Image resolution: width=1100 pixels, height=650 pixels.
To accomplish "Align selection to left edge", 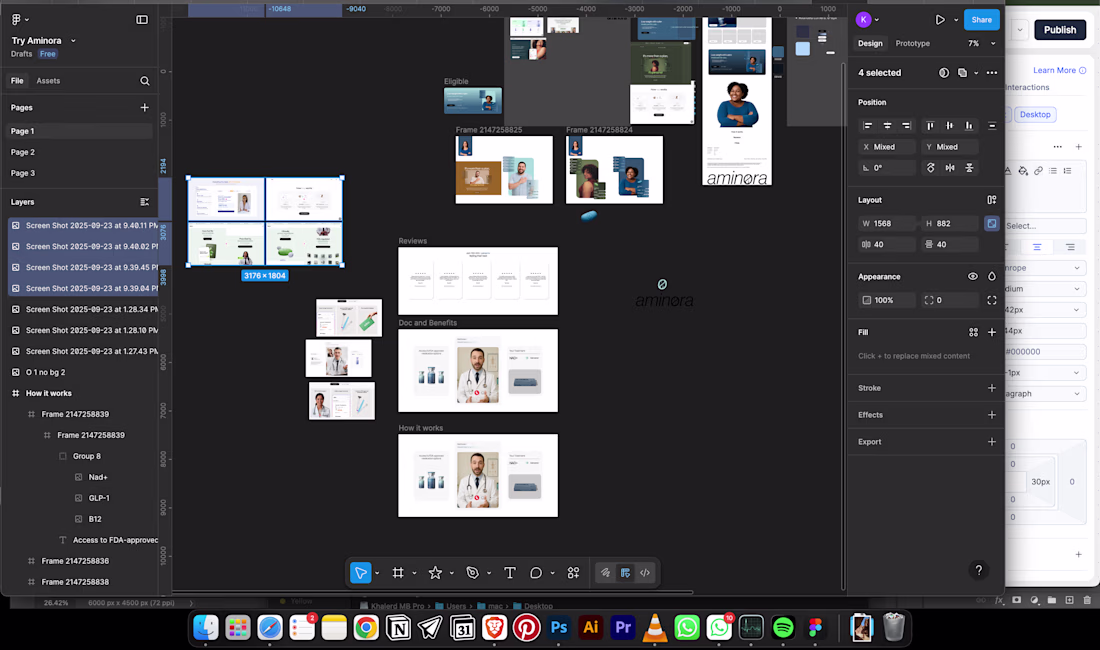I will click(x=868, y=126).
